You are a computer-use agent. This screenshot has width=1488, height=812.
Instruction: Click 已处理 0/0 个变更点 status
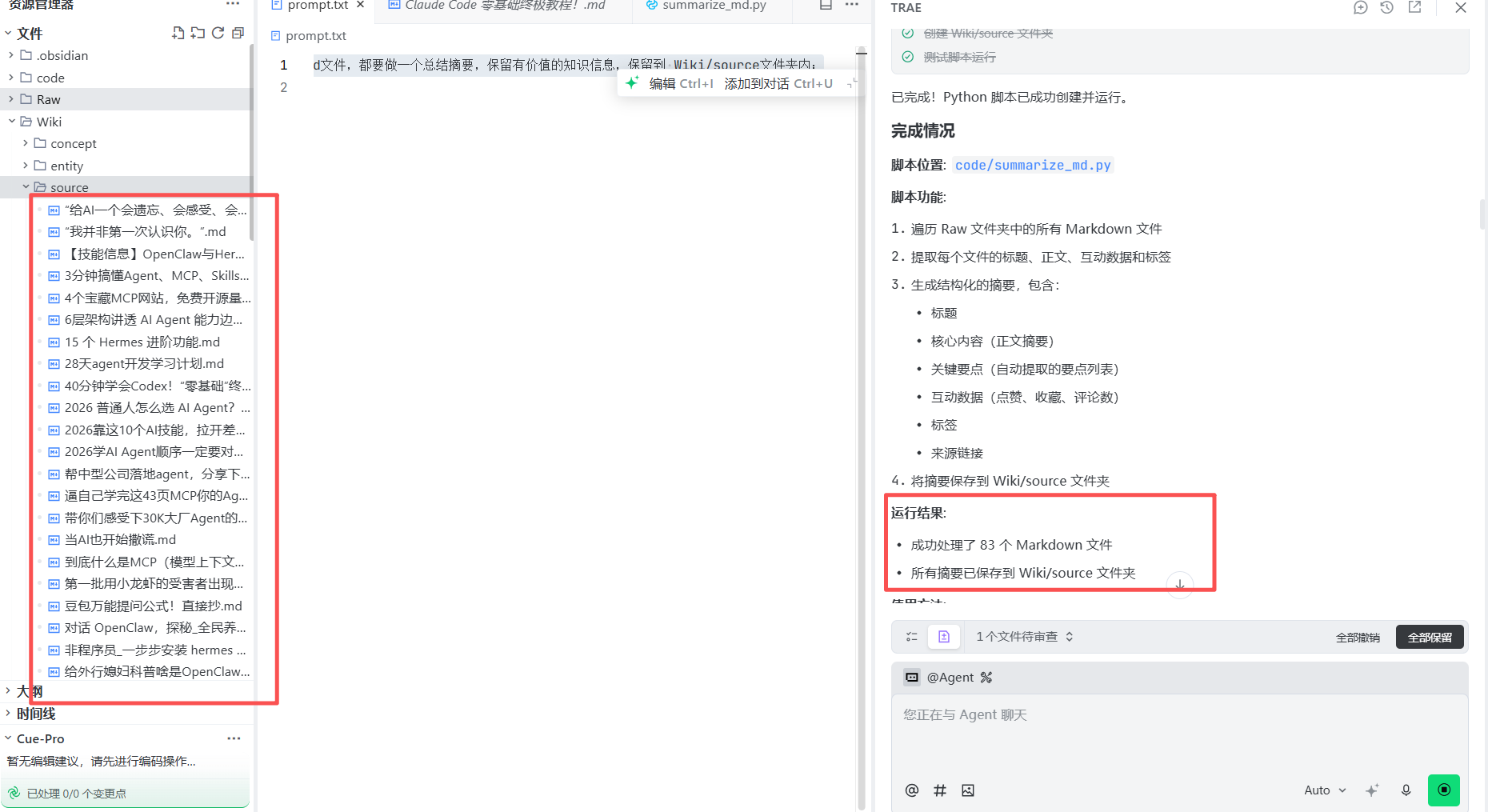point(77,794)
